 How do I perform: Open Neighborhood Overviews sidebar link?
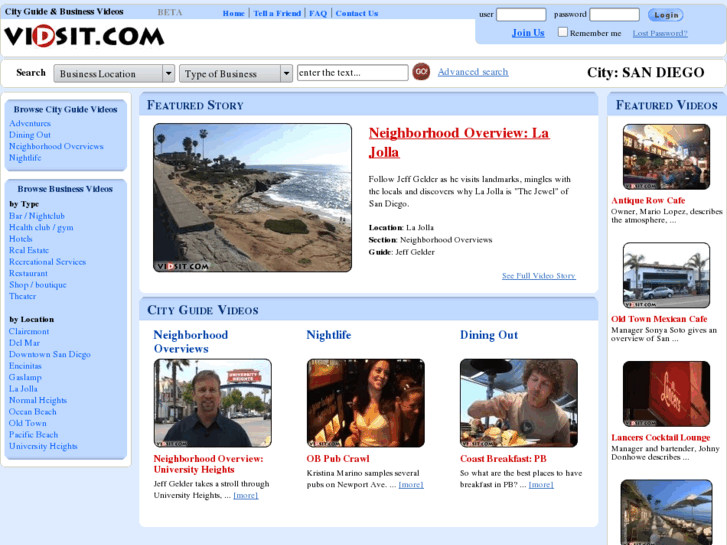(56, 146)
